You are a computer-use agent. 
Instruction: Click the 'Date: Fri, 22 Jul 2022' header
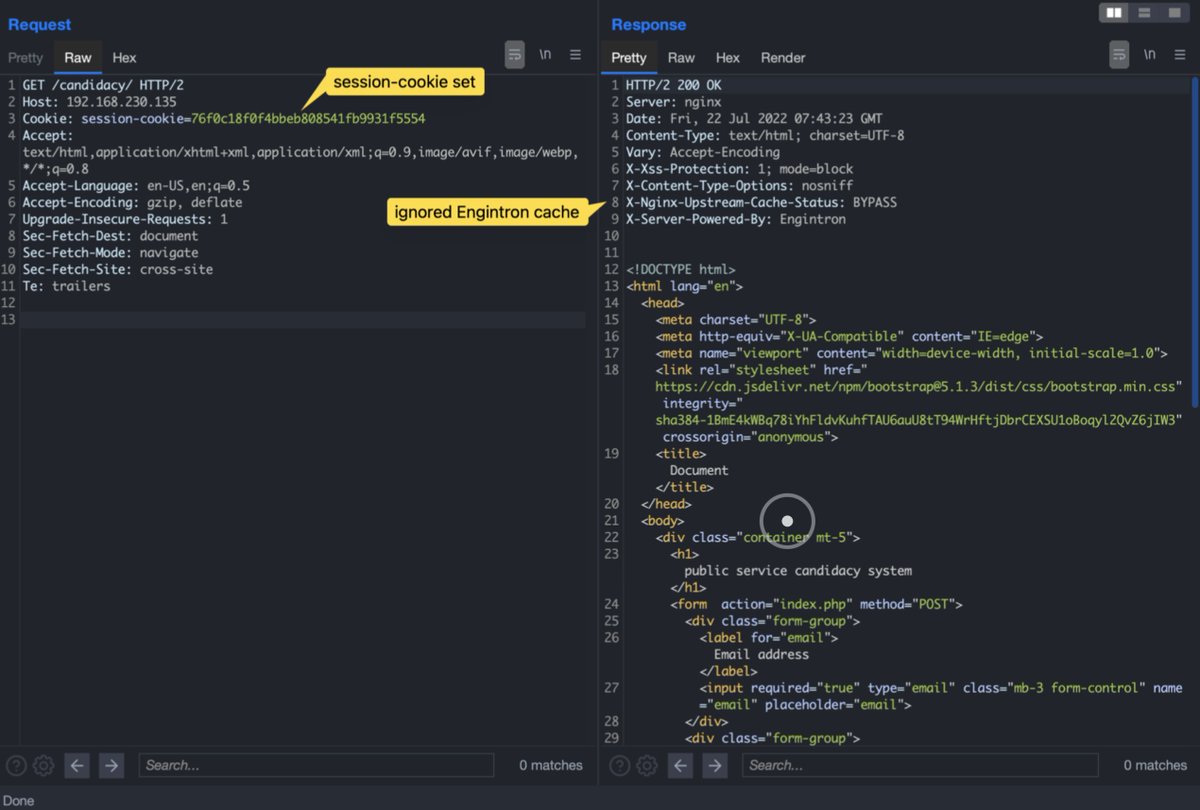coord(754,118)
